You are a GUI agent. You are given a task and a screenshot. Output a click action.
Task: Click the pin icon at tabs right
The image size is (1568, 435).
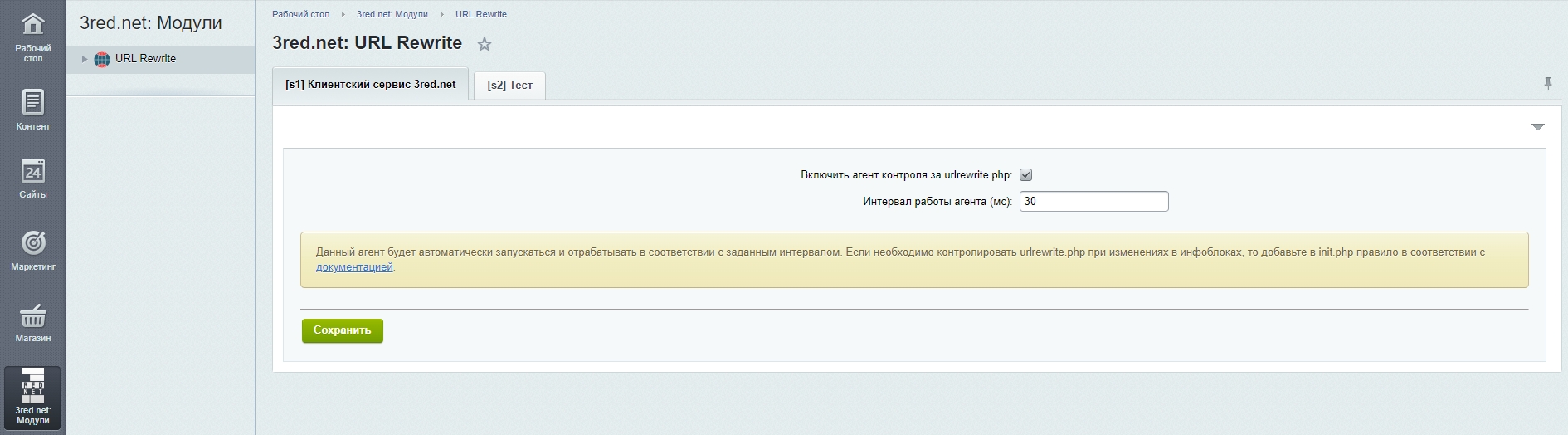[x=1547, y=84]
